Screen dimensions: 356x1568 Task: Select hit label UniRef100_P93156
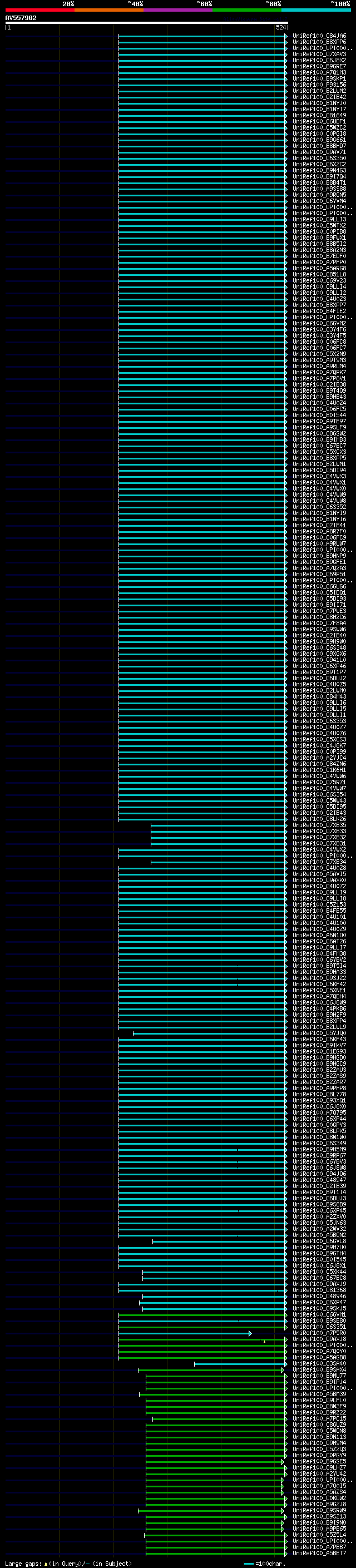319,85
